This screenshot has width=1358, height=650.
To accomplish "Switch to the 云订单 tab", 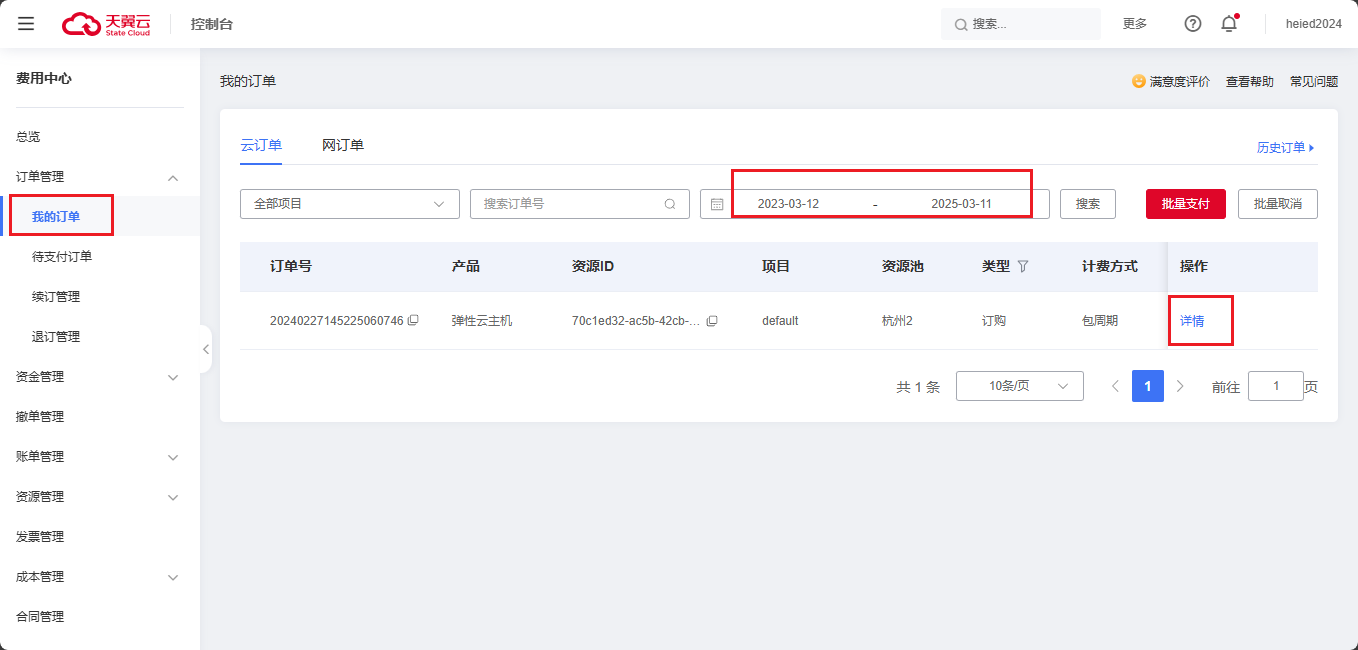I will 261,145.
